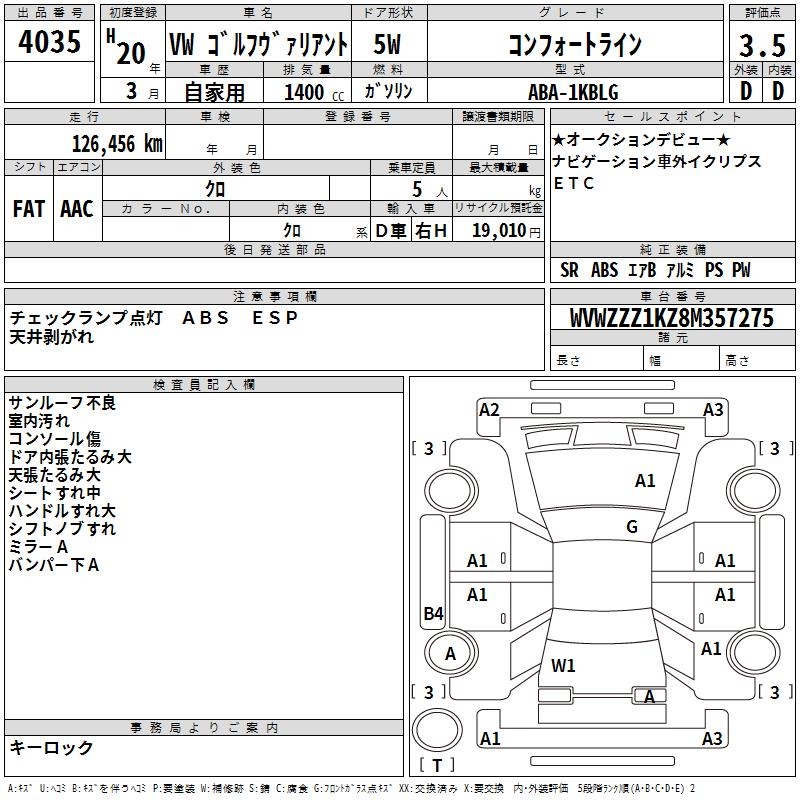Select chassis number WVWZZZ1KZ8M357275
This screenshot has width=800, height=800.
671,318
